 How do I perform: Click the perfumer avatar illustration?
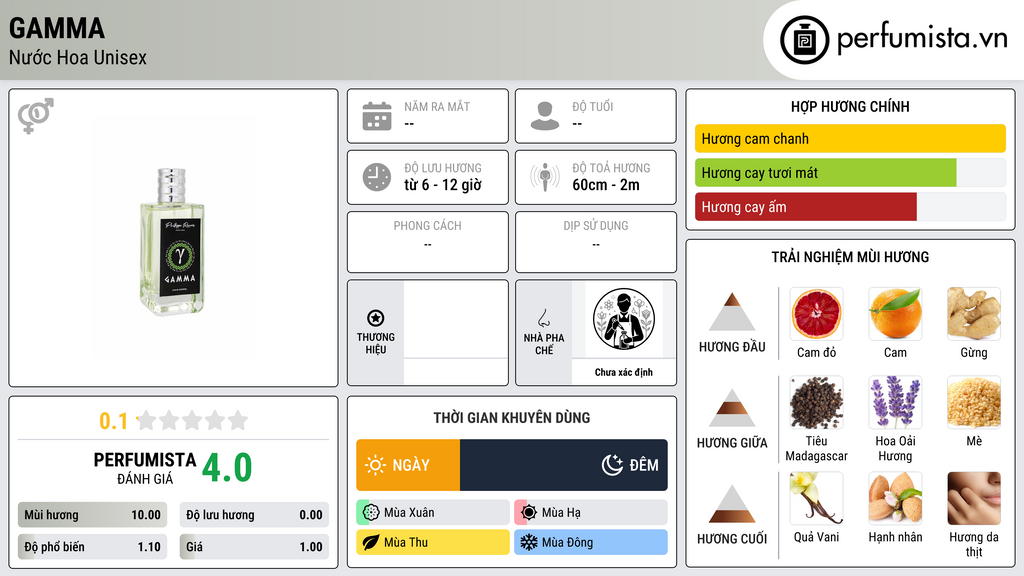click(624, 319)
